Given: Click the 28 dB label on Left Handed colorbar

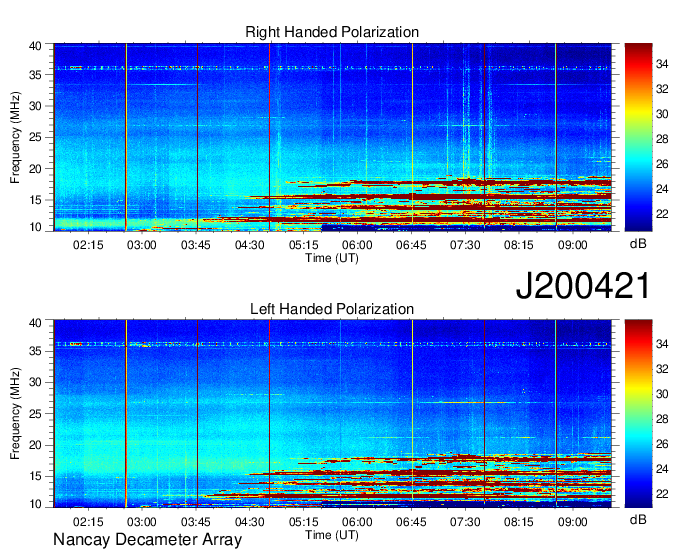Looking at the screenshot, I should [662, 419].
